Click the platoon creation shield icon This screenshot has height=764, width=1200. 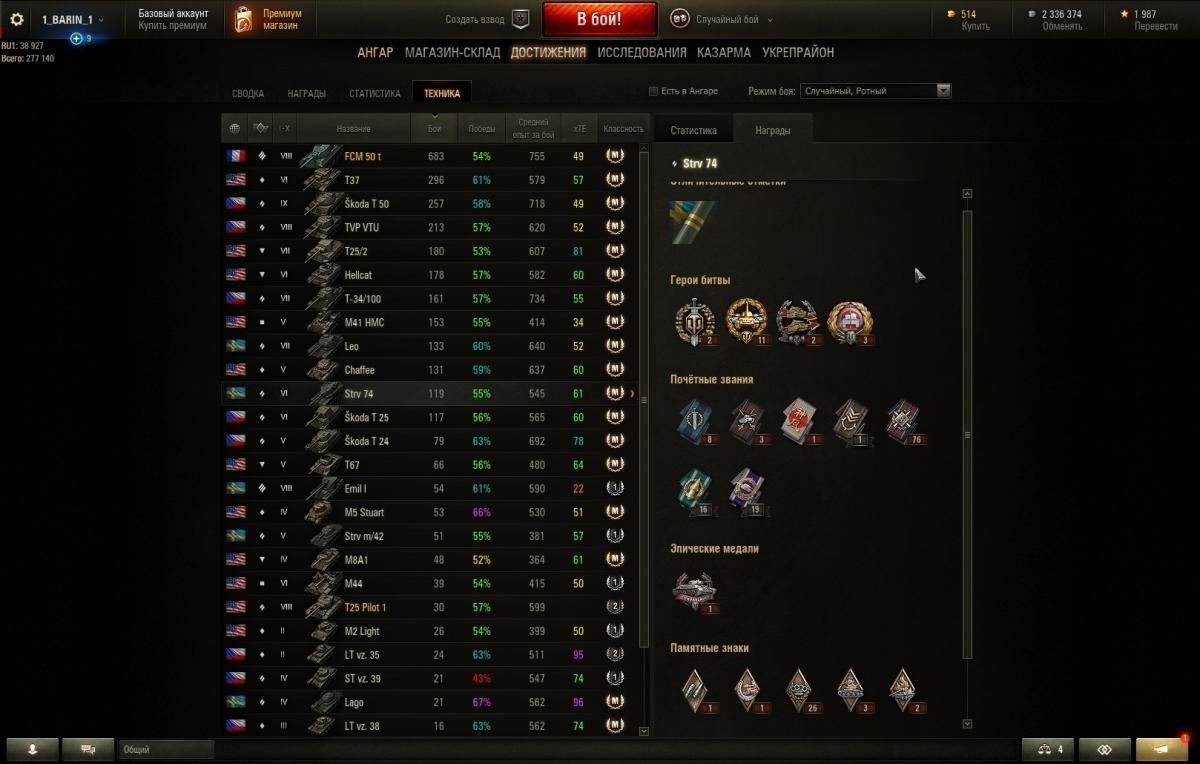coord(519,19)
